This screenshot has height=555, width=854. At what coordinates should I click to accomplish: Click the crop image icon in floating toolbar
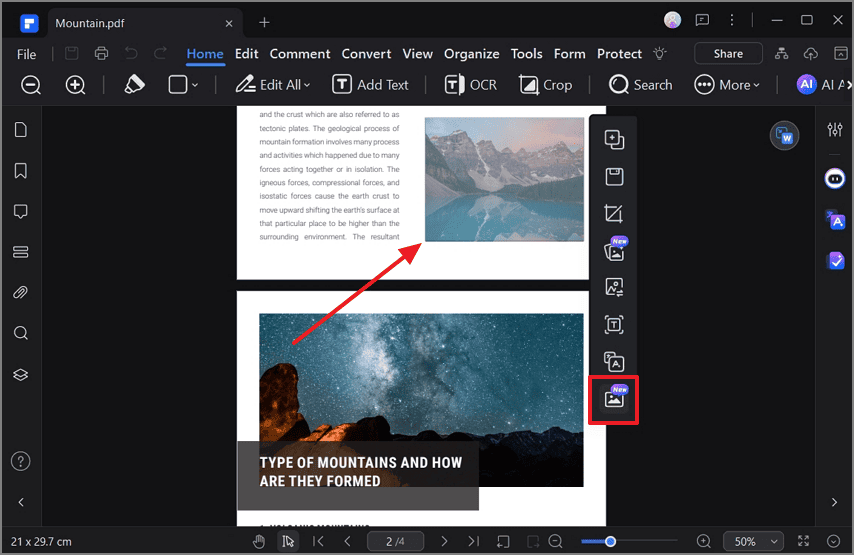pyautogui.click(x=614, y=214)
